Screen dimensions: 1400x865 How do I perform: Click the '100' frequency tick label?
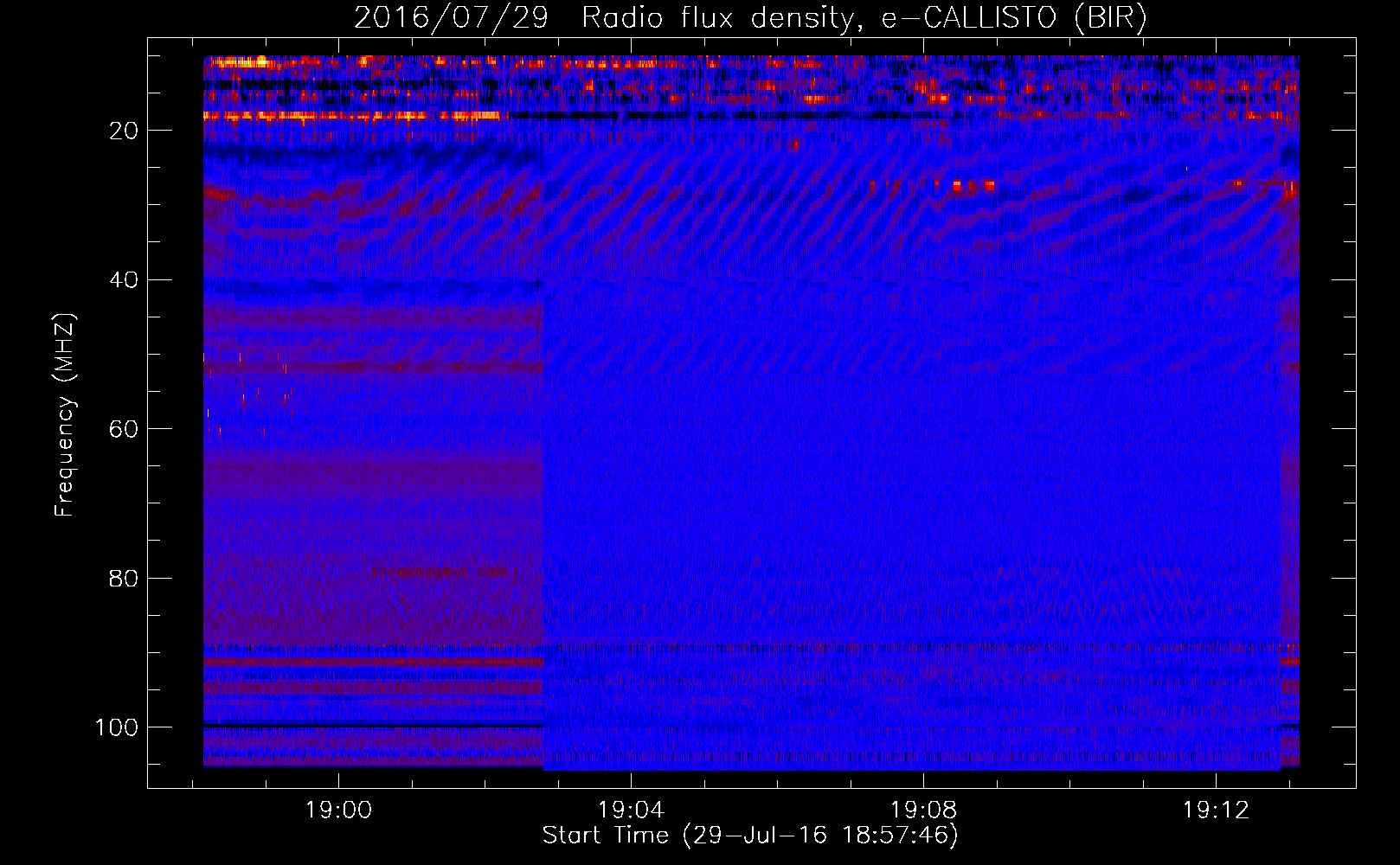tap(117, 727)
